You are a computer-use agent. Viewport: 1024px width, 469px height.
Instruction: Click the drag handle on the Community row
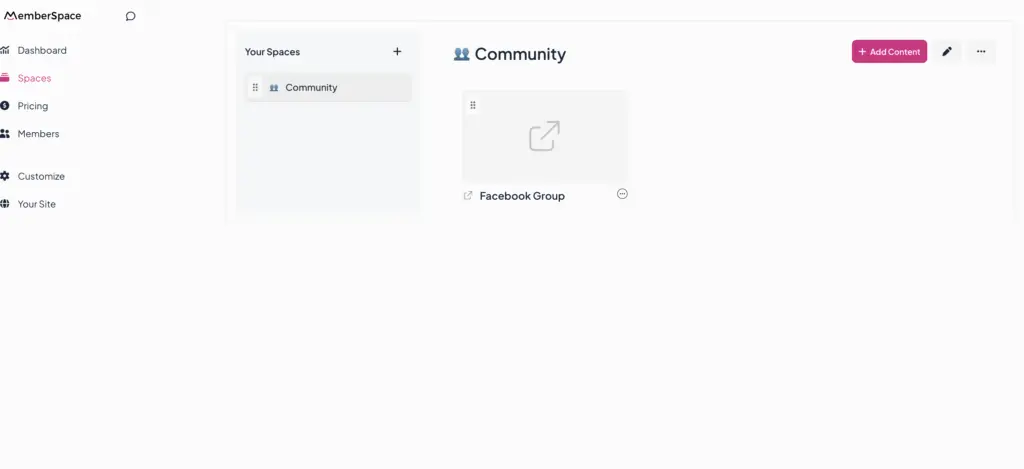255,88
